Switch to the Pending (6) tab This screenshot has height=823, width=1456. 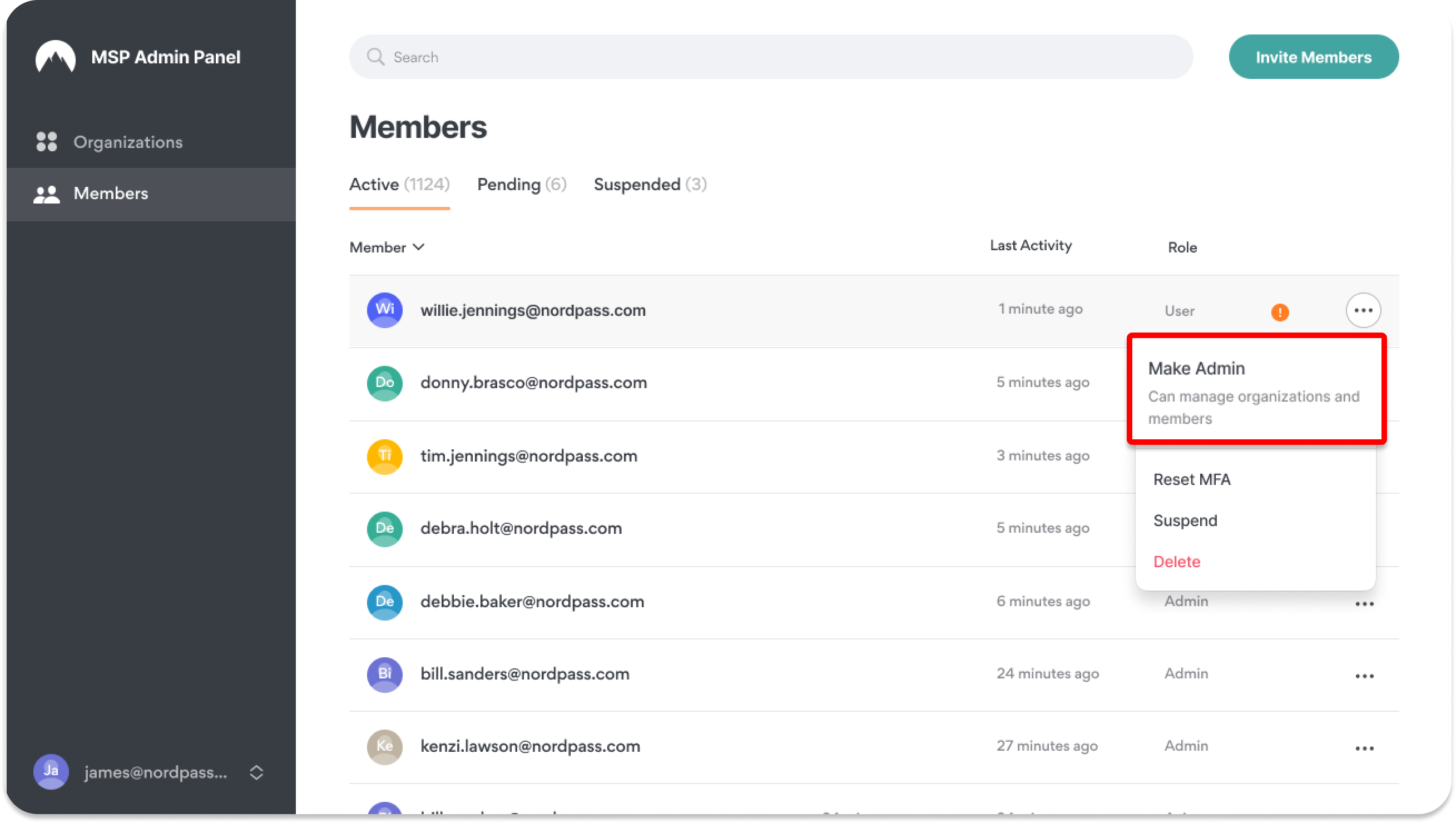[x=522, y=184]
